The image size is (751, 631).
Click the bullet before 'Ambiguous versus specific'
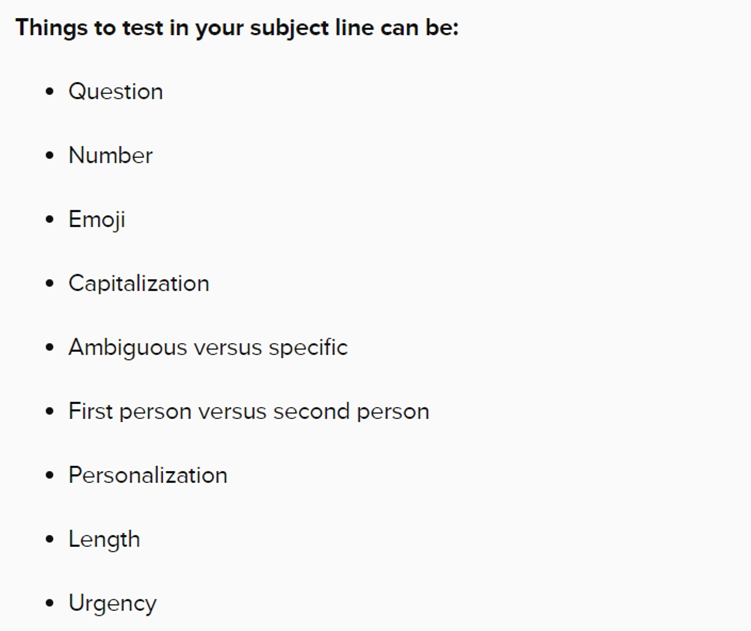[49, 347]
